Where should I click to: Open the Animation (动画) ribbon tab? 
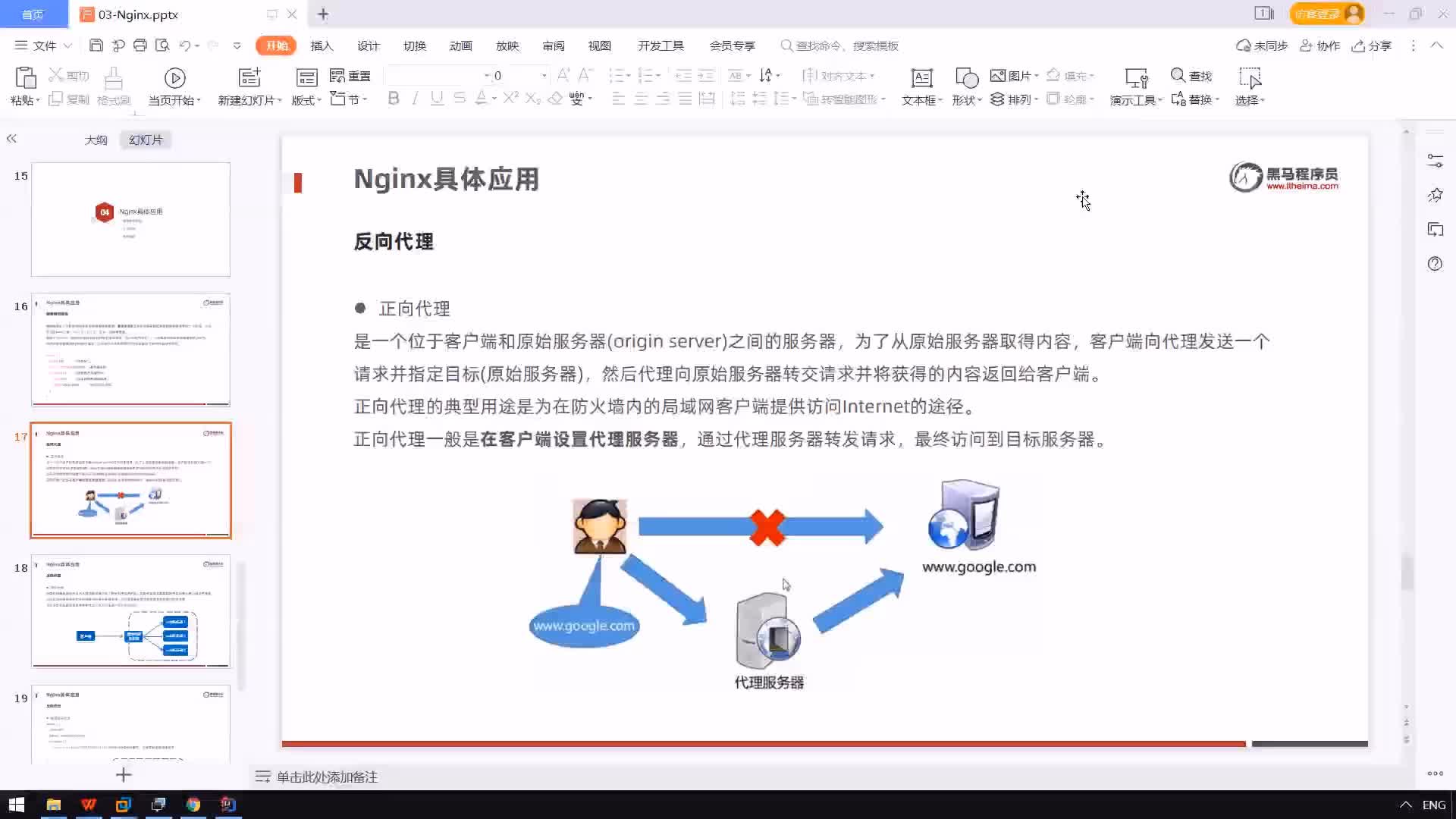click(460, 45)
